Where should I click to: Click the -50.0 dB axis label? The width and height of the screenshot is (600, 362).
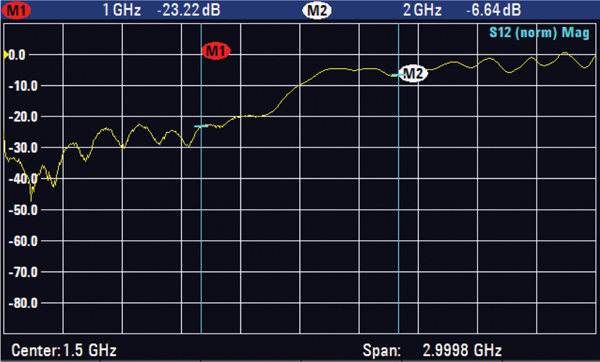tap(23, 210)
